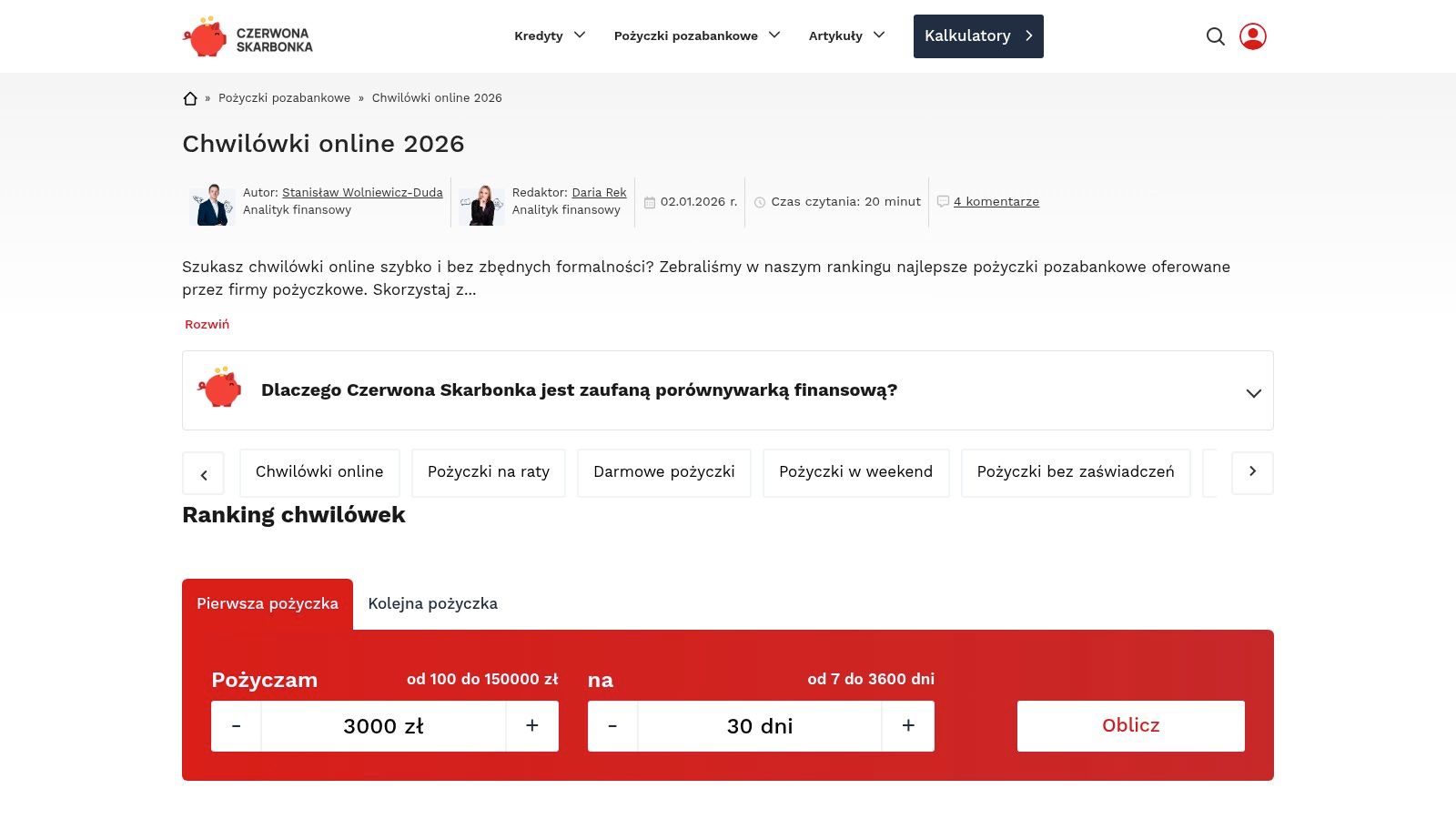This screenshot has width=1456, height=819.
Task: Open Daria Rek editor link
Action: (x=599, y=193)
